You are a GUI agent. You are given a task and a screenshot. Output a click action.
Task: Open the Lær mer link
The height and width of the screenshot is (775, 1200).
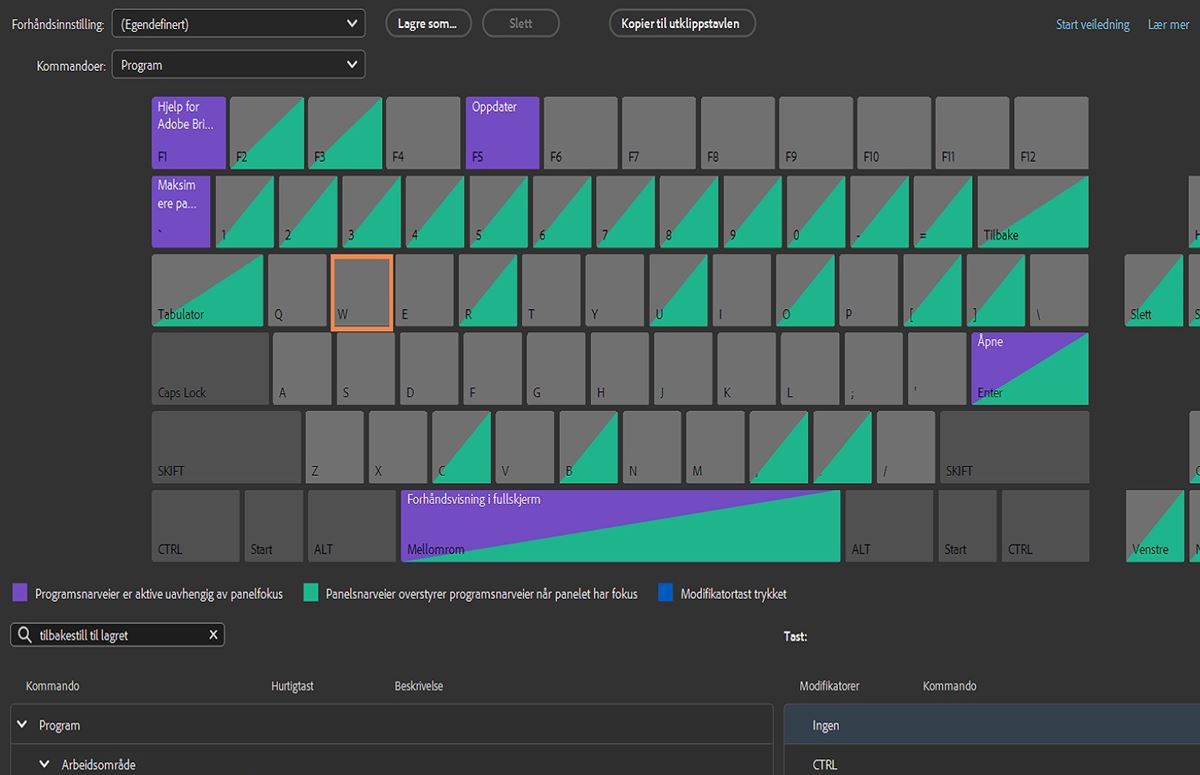pos(1169,24)
